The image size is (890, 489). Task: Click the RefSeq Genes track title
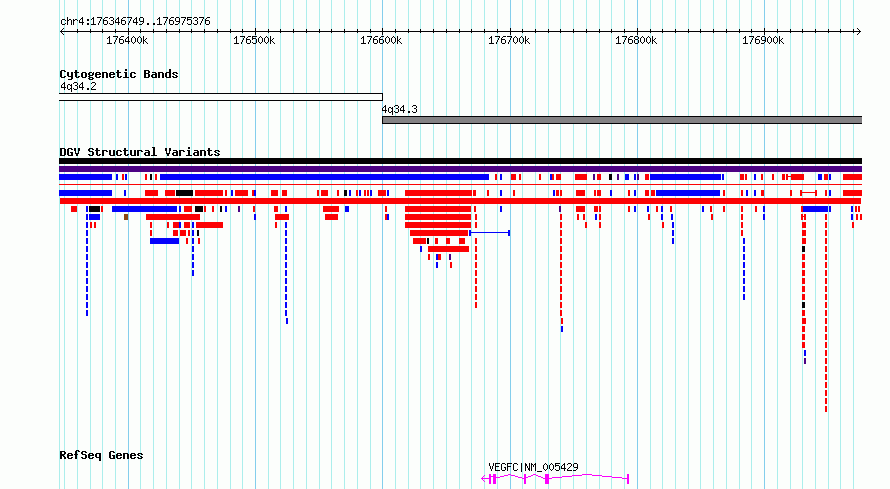101,455
